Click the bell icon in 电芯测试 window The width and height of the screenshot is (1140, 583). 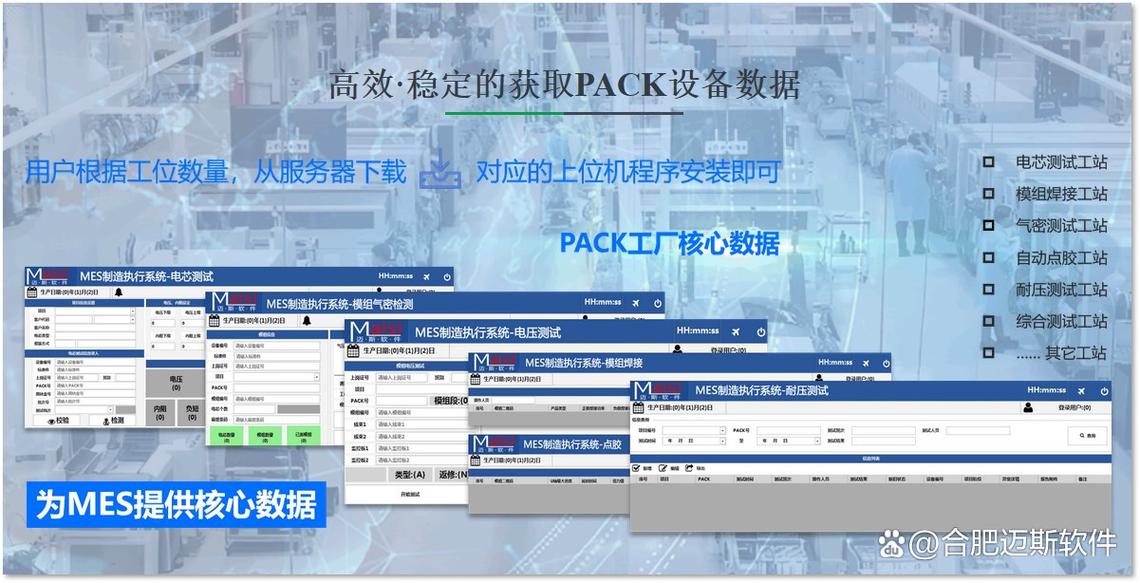119,292
